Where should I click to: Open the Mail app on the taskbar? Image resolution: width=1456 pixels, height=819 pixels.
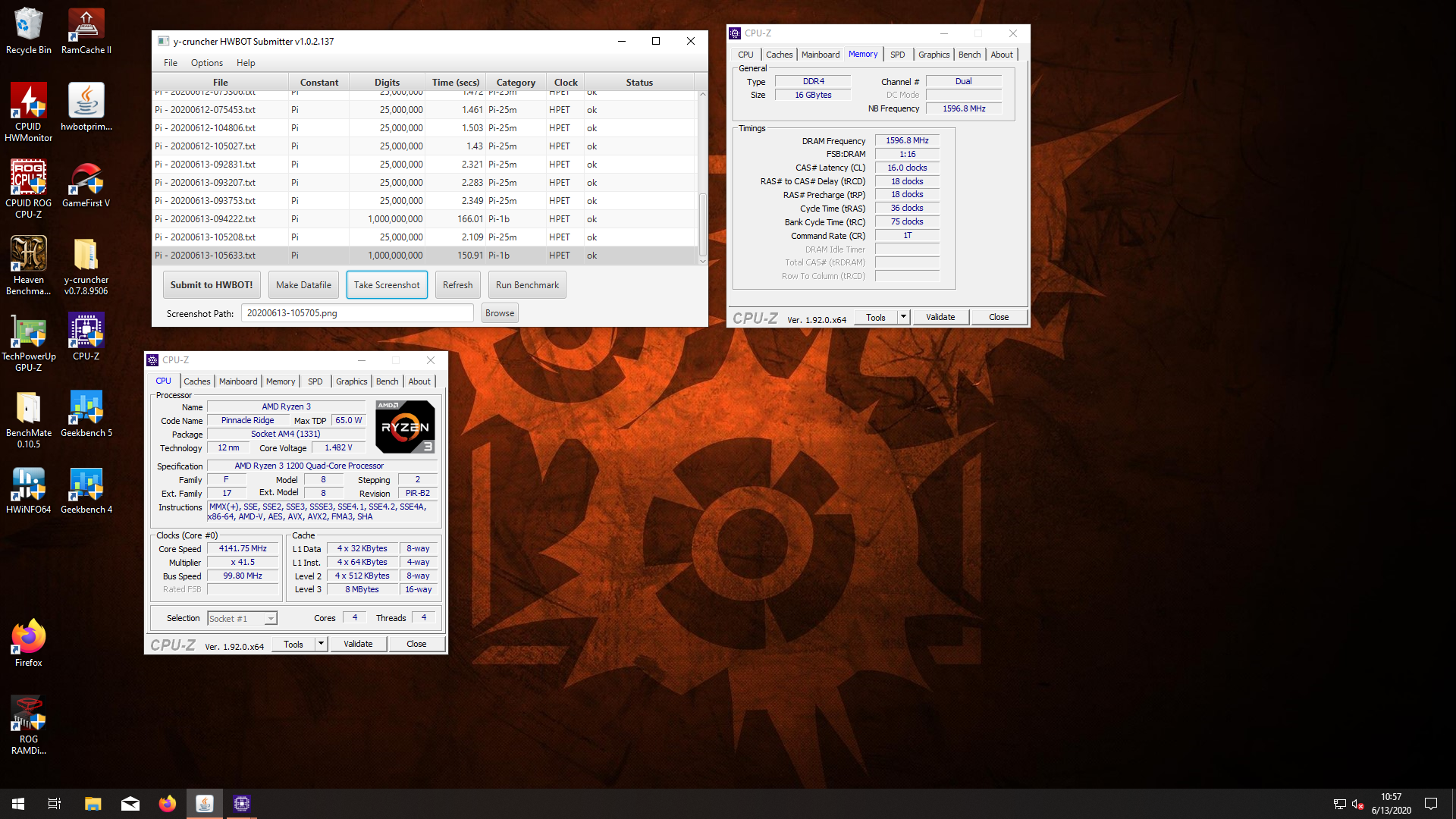click(130, 804)
